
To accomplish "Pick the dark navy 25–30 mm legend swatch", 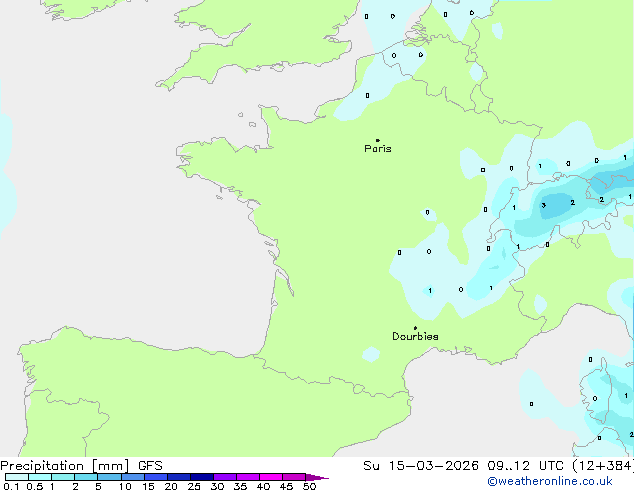I will point(202,477).
